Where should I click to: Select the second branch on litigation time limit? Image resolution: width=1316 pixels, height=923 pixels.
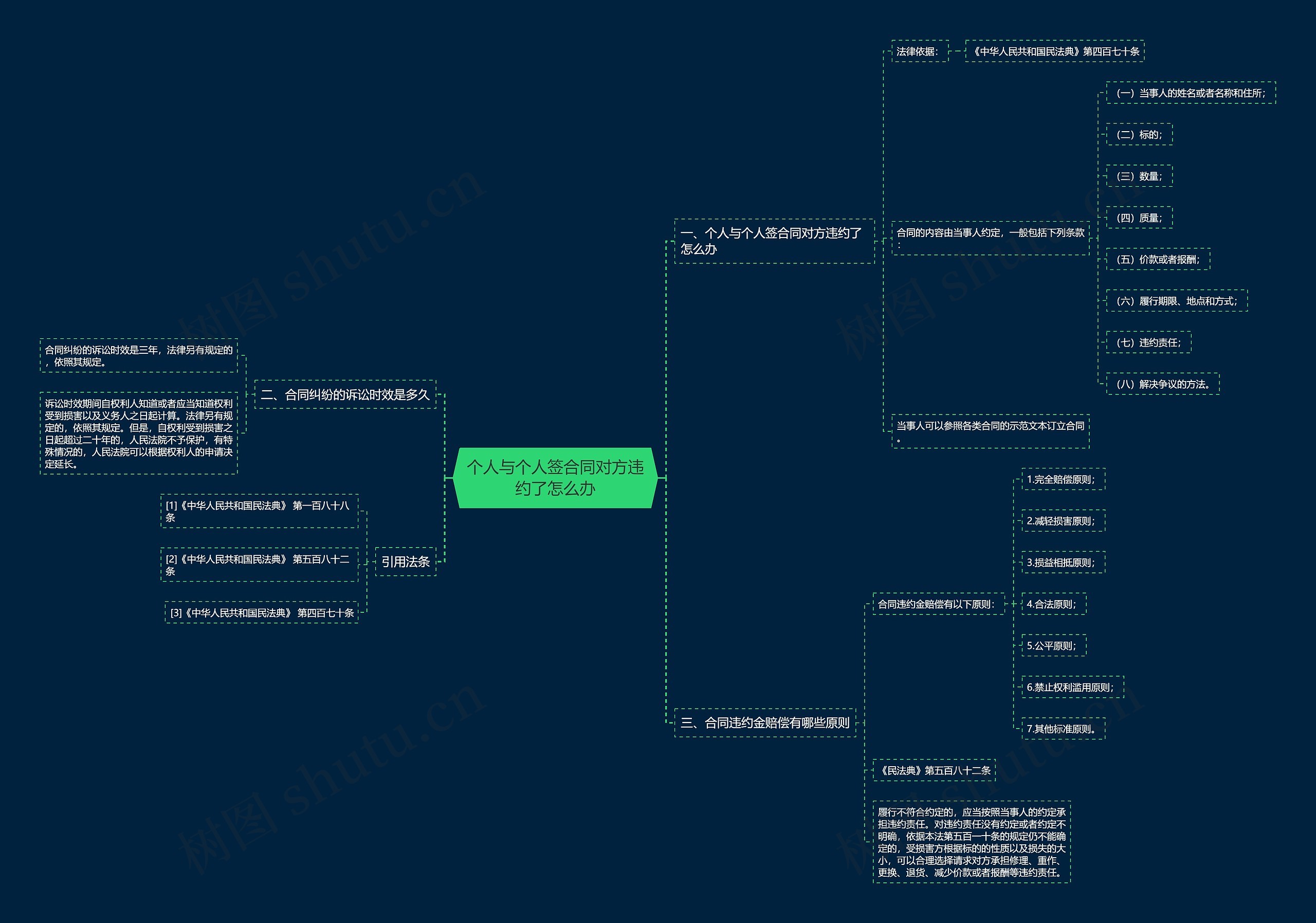pyautogui.click(x=345, y=394)
